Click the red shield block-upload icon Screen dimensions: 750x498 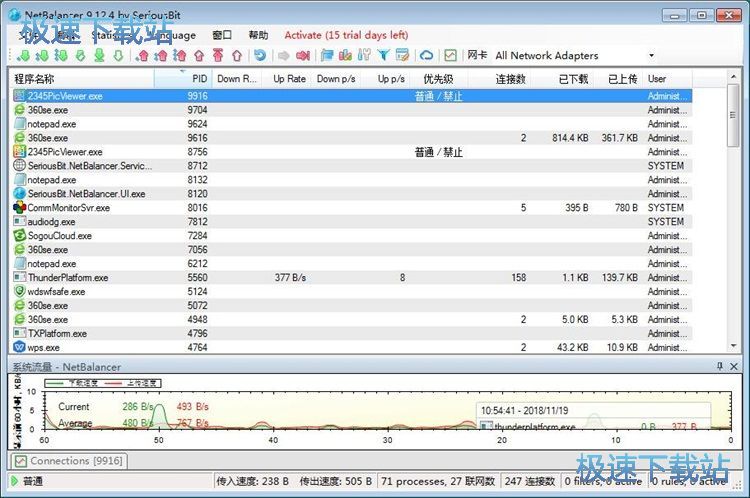199,55
